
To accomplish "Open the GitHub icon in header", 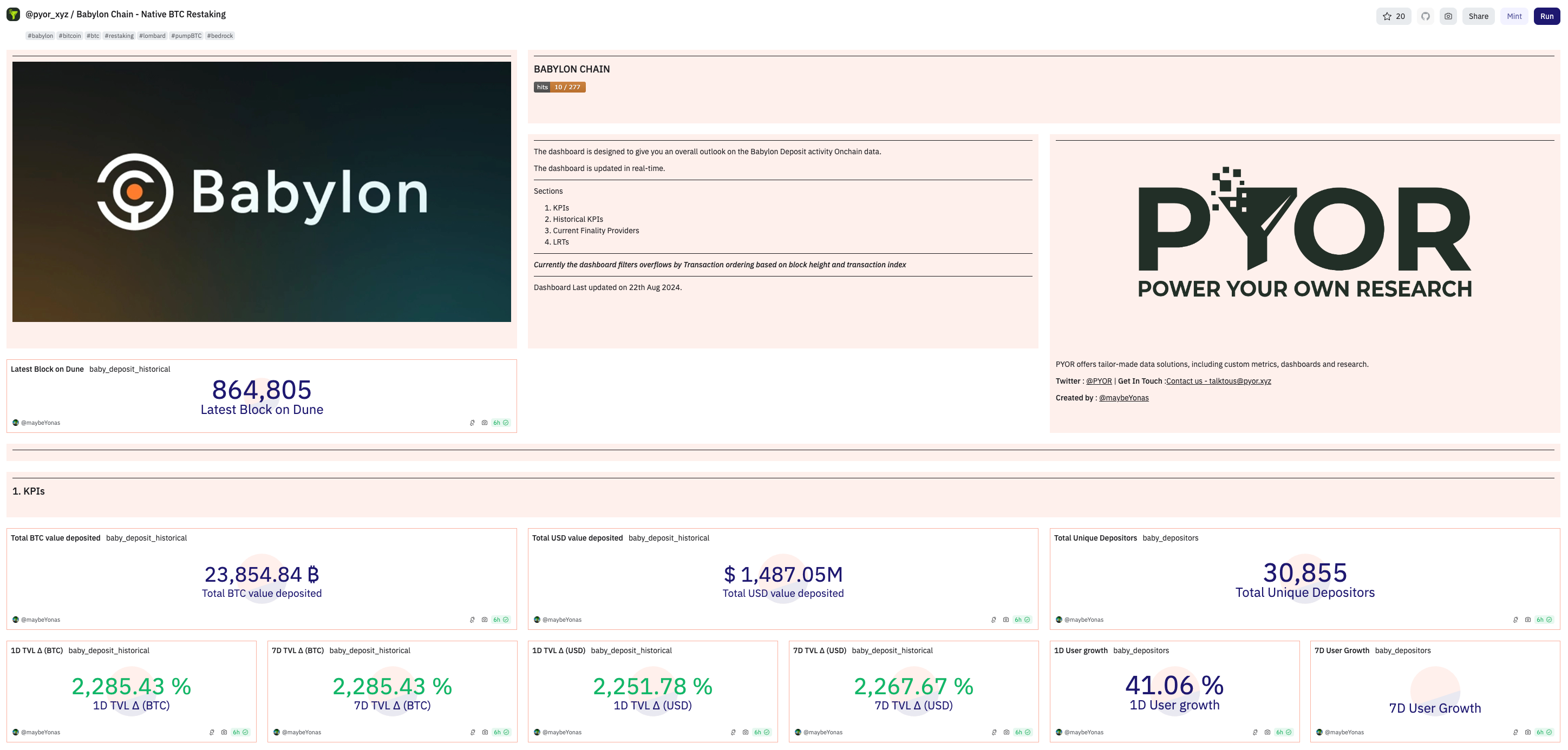I will pos(1425,16).
